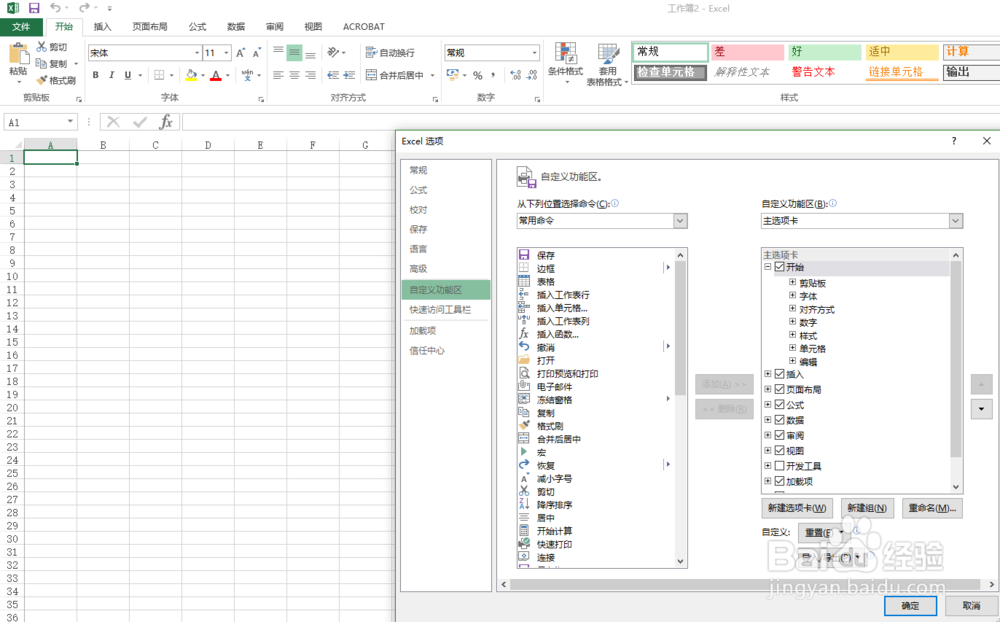Uncheck the 数据 tab checkbox
The image size is (1000, 622).
[779, 420]
